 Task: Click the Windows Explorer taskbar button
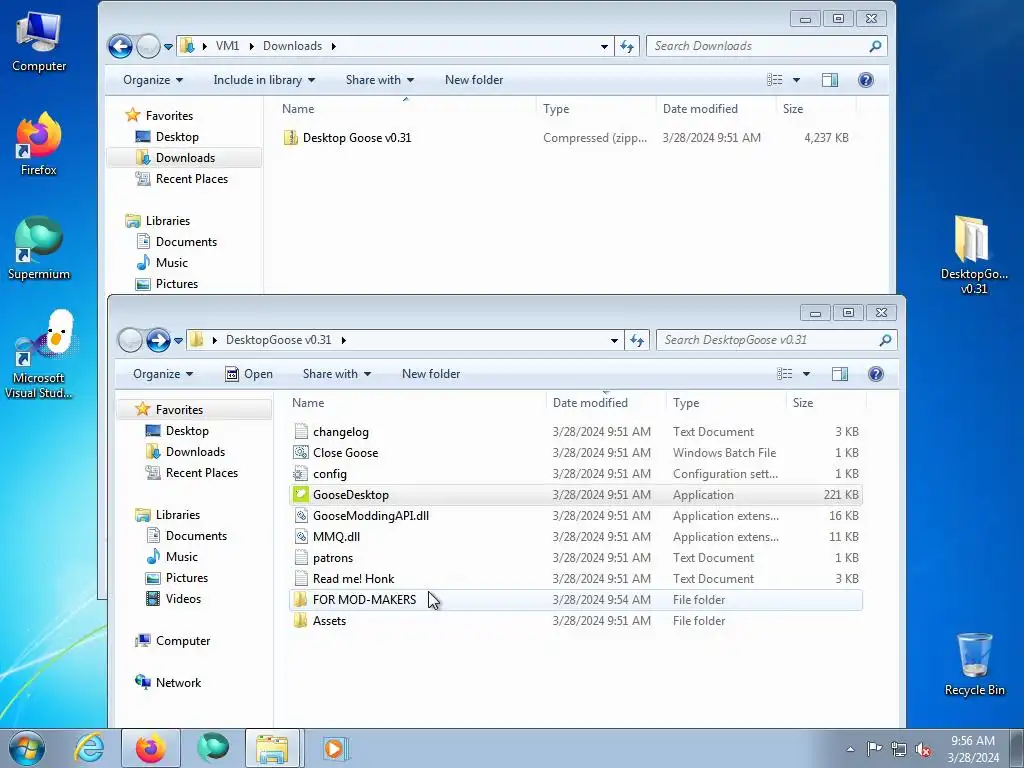(272, 748)
